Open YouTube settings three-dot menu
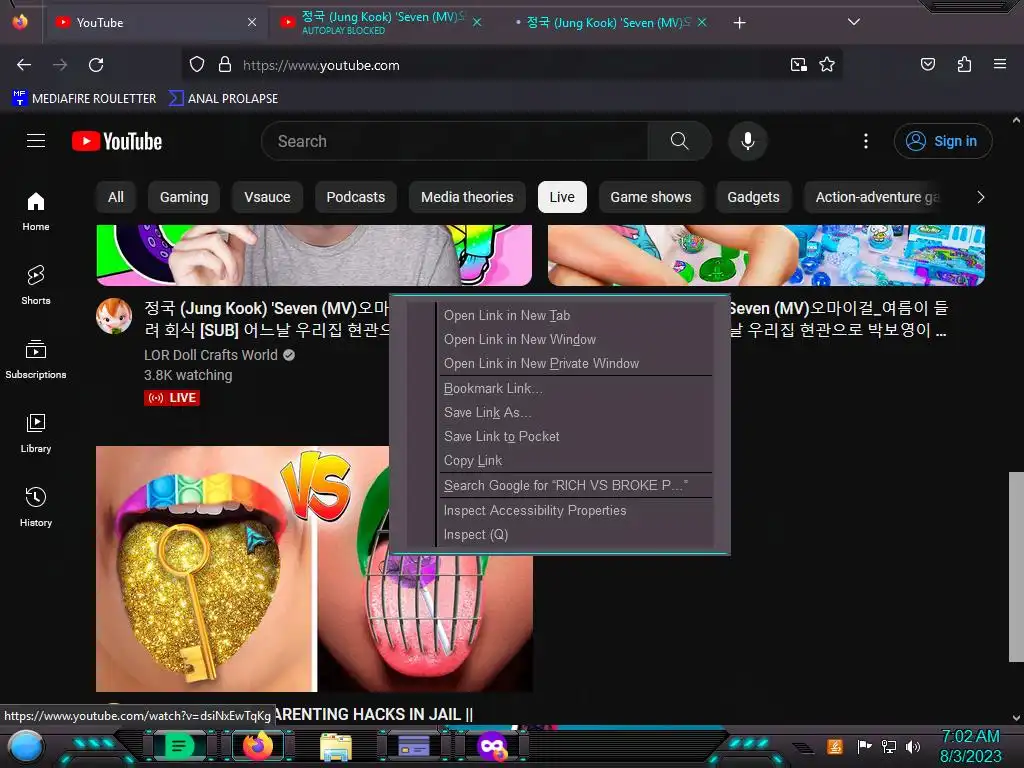The height and width of the screenshot is (768, 1024). (x=866, y=141)
